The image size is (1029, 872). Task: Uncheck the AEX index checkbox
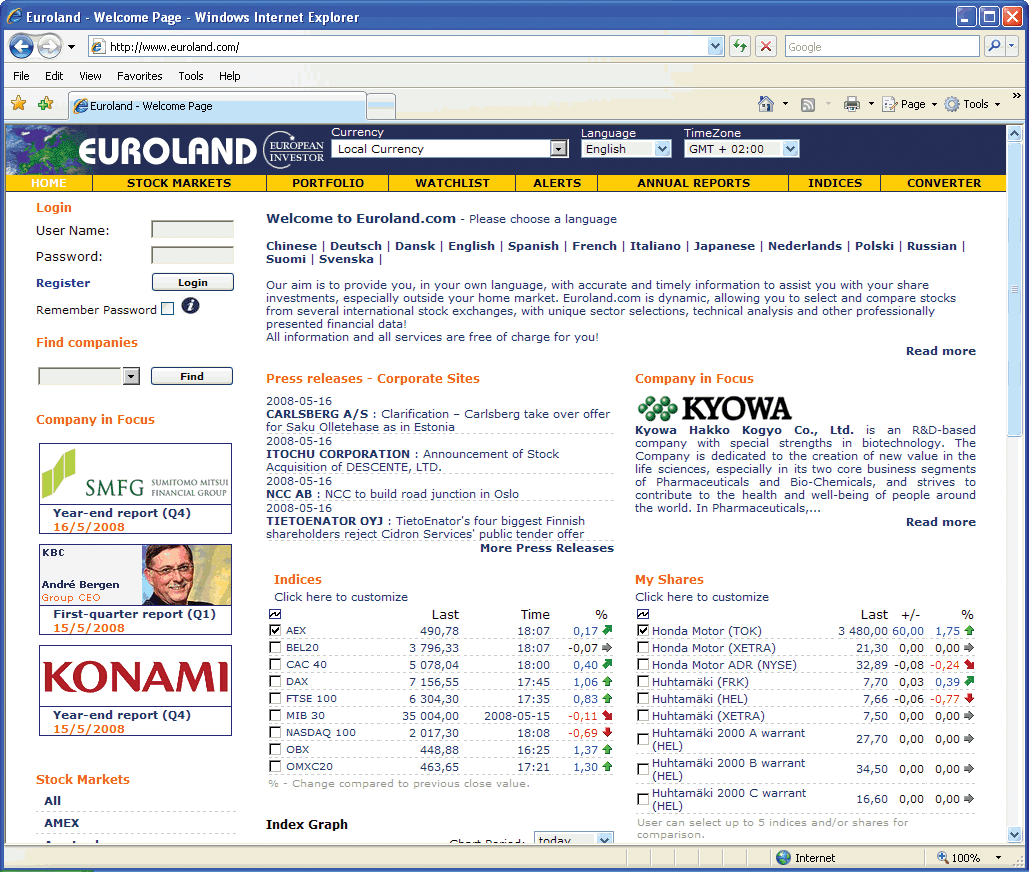point(275,631)
